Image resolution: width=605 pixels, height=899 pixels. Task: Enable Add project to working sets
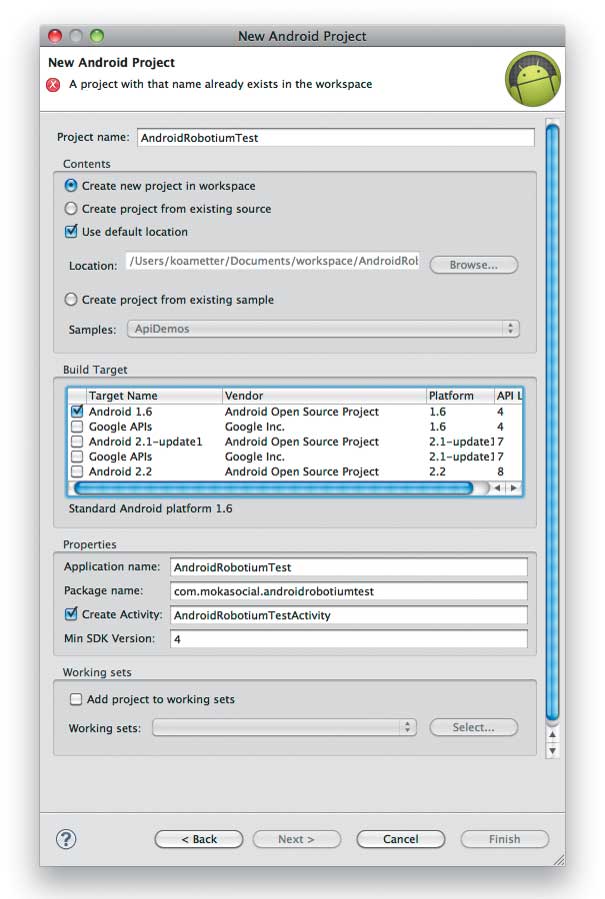[76, 699]
